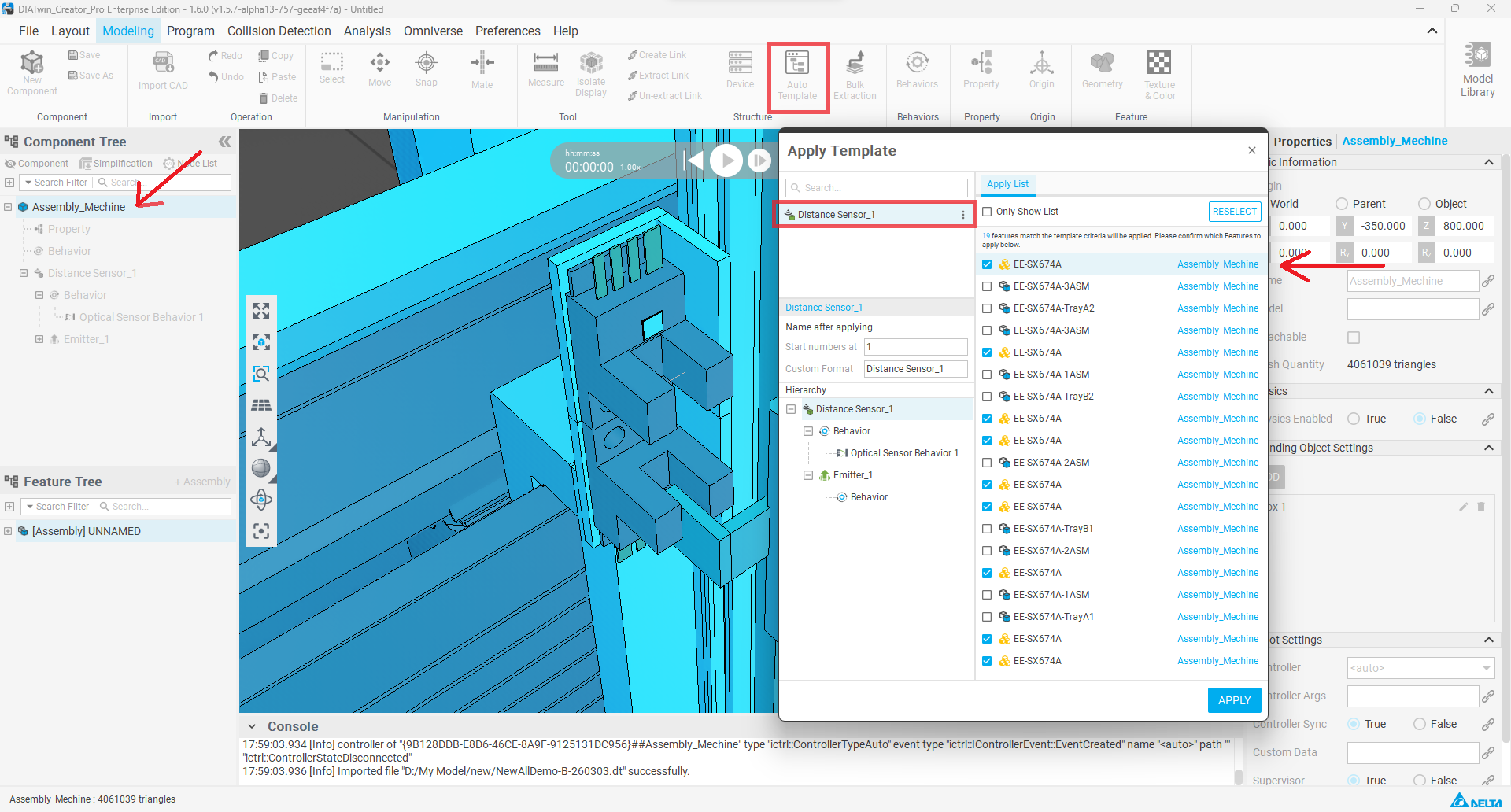Screen dimensions: 1511x812
Task: Switch to the Program tab
Action: 190,31
